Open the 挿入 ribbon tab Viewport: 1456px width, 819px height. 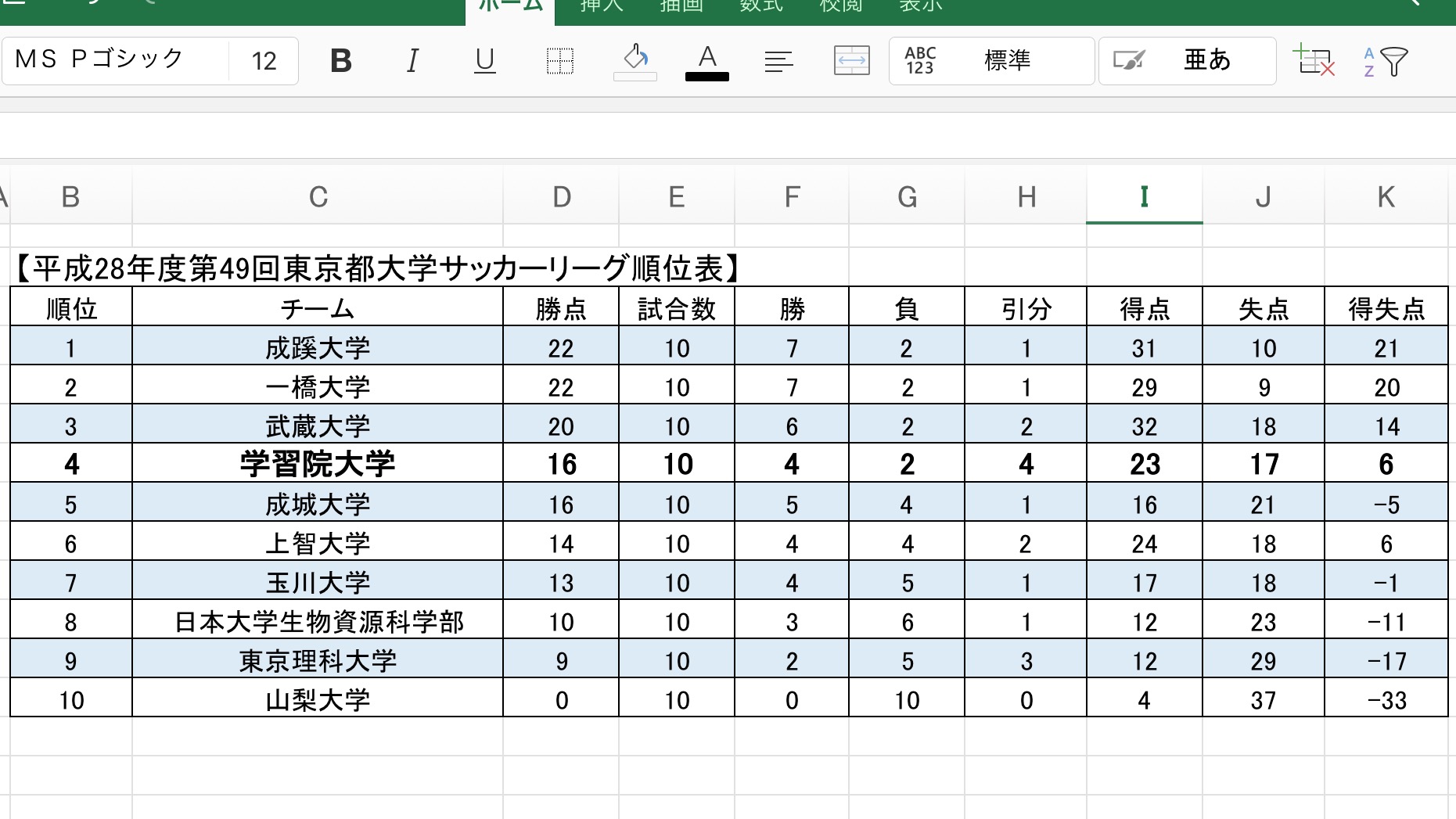(x=602, y=8)
